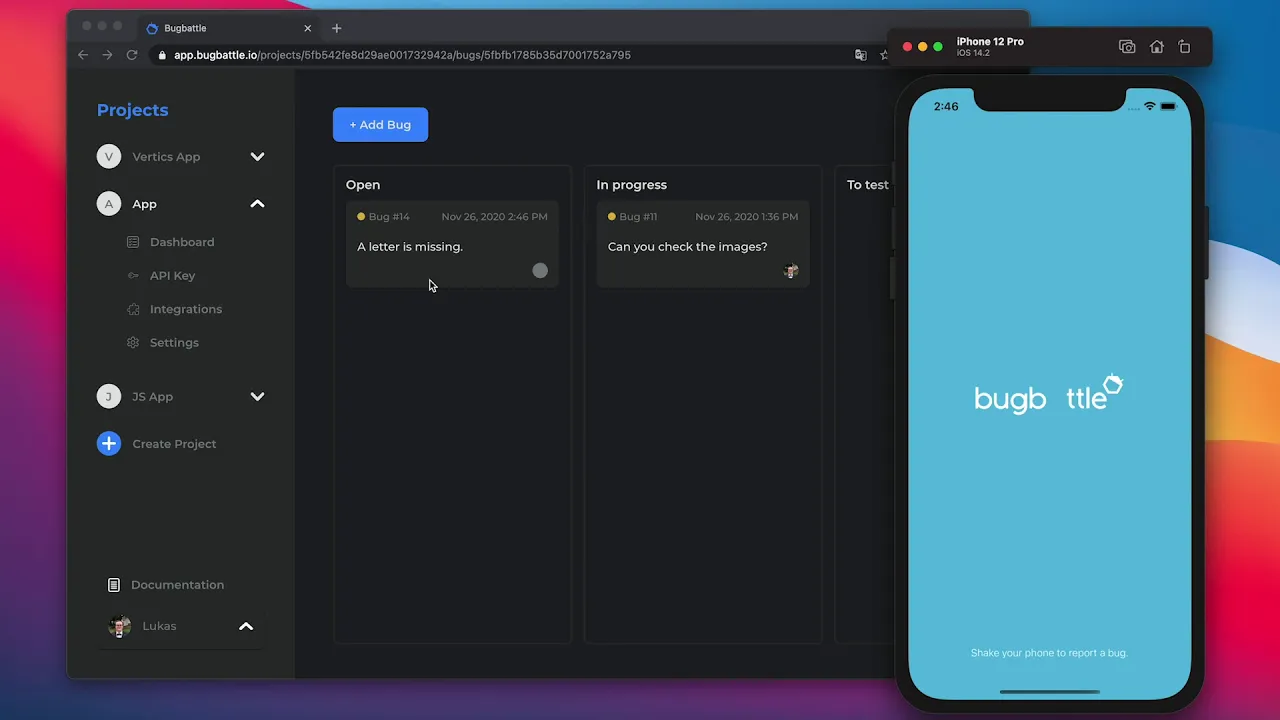The image size is (1280, 720).
Task: Select the Vertics App project avatar
Action: 109,157
